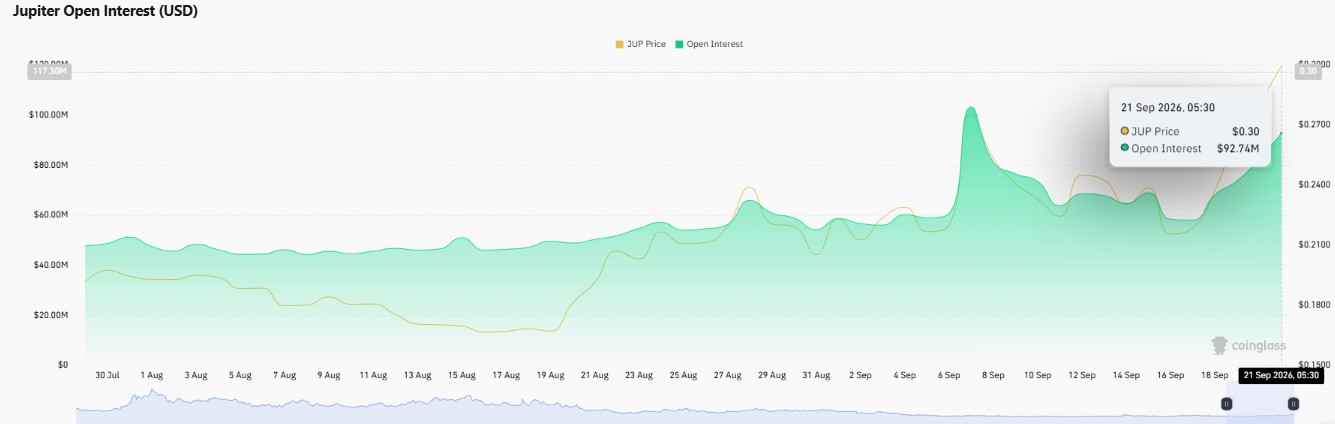Click the 21 Sep 2026, 05:30 axis label
The height and width of the screenshot is (424, 1335).
[x=1281, y=376]
